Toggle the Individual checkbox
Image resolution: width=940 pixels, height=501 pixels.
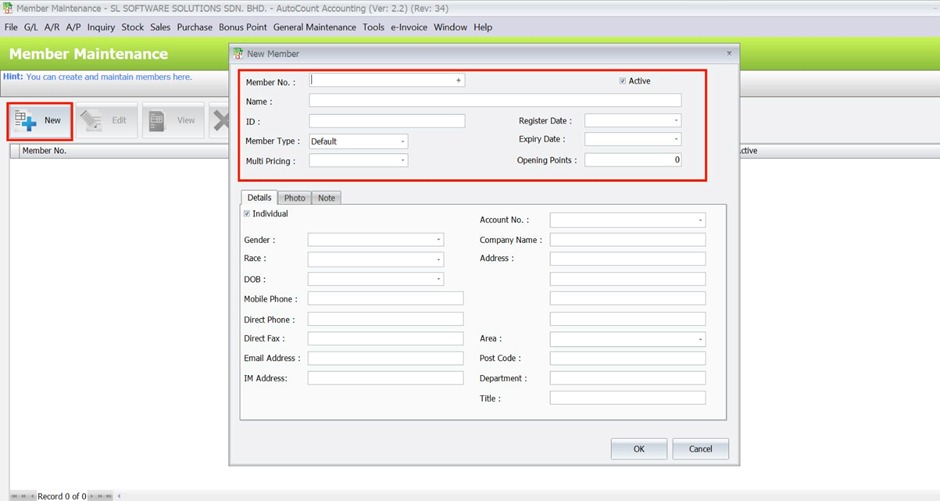248,214
